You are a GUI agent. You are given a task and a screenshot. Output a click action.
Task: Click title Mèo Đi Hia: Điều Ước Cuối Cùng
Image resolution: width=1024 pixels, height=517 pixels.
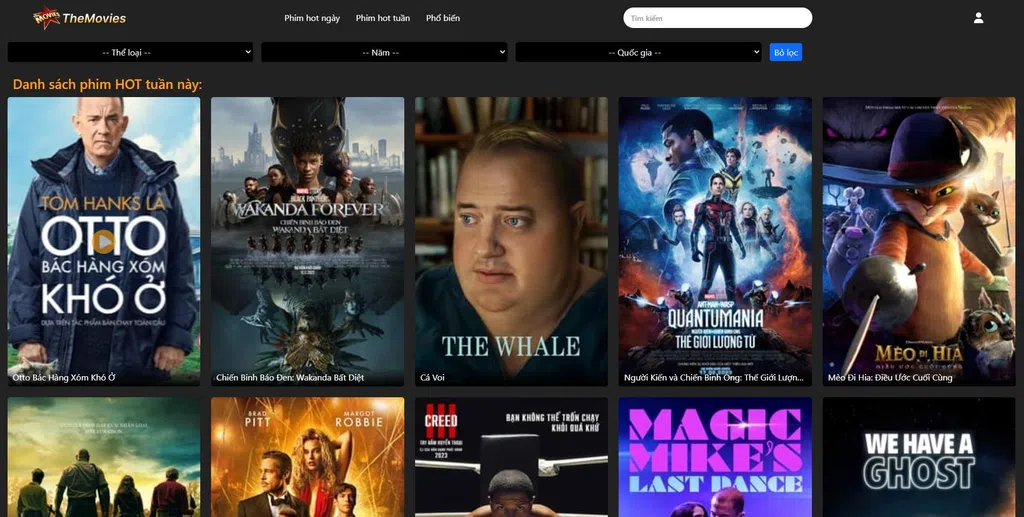[x=890, y=377]
